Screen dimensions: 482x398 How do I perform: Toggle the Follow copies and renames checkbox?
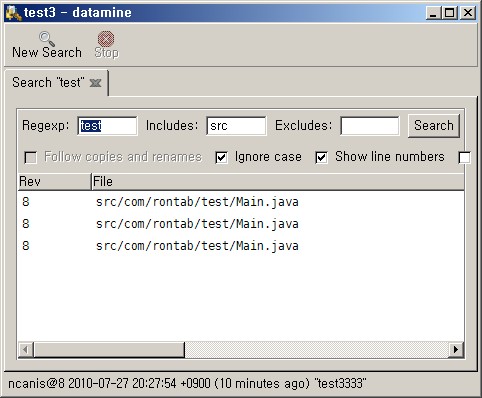click(31, 157)
